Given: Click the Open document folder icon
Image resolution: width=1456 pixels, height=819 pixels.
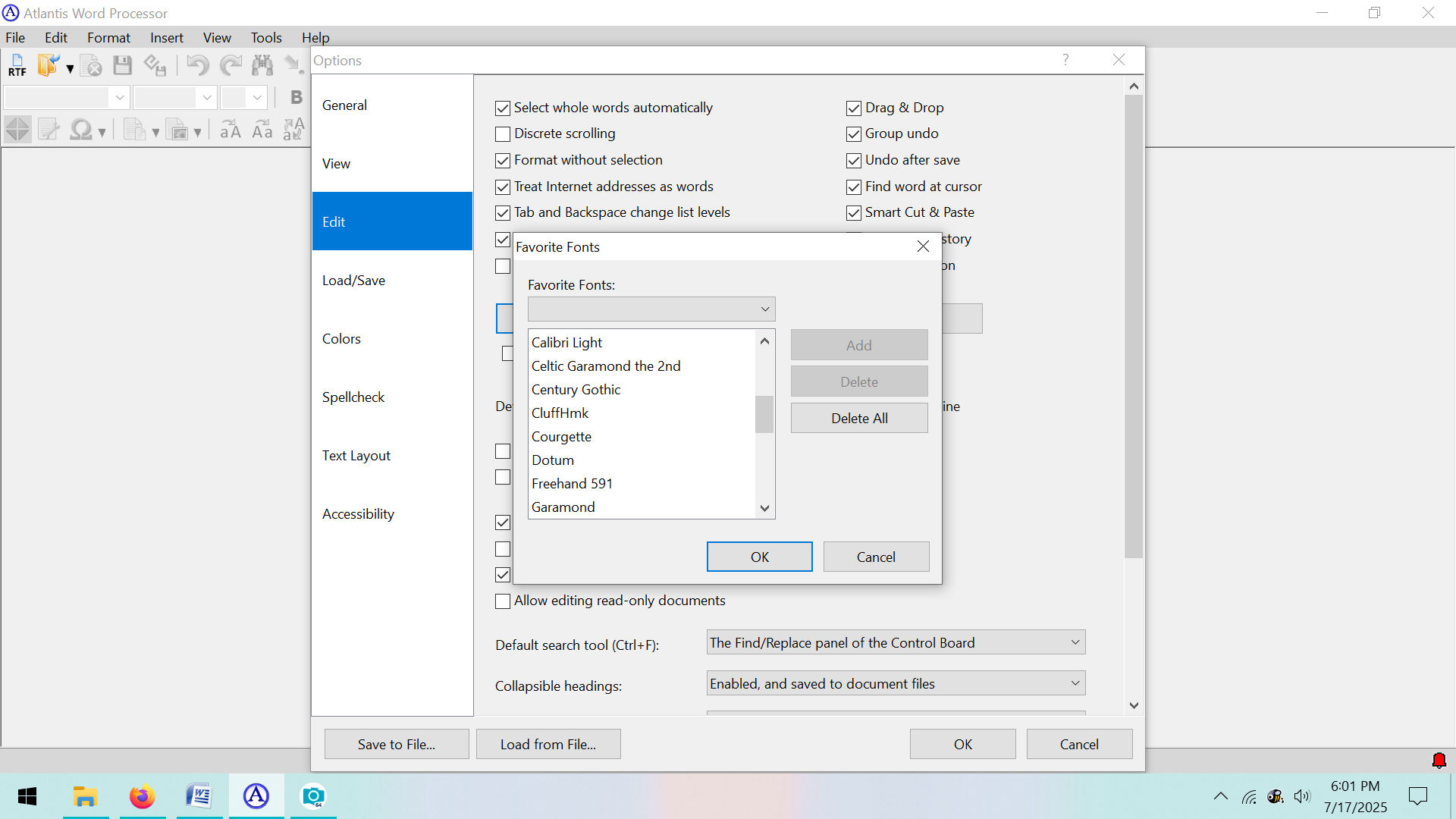Looking at the screenshot, I should click(49, 65).
